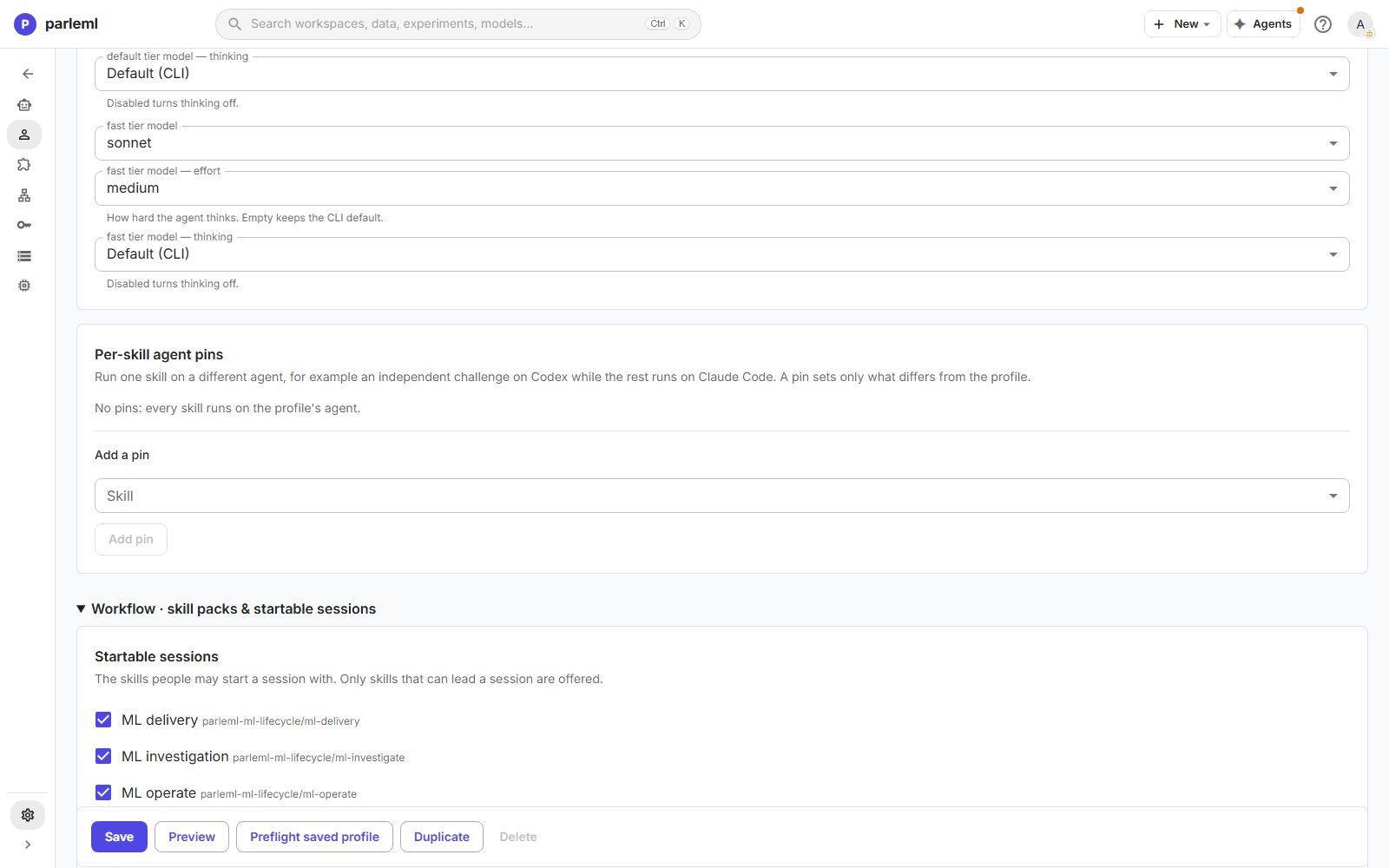Open fast tier model effort dropdown
This screenshot has width=1389, height=868.
click(721, 188)
